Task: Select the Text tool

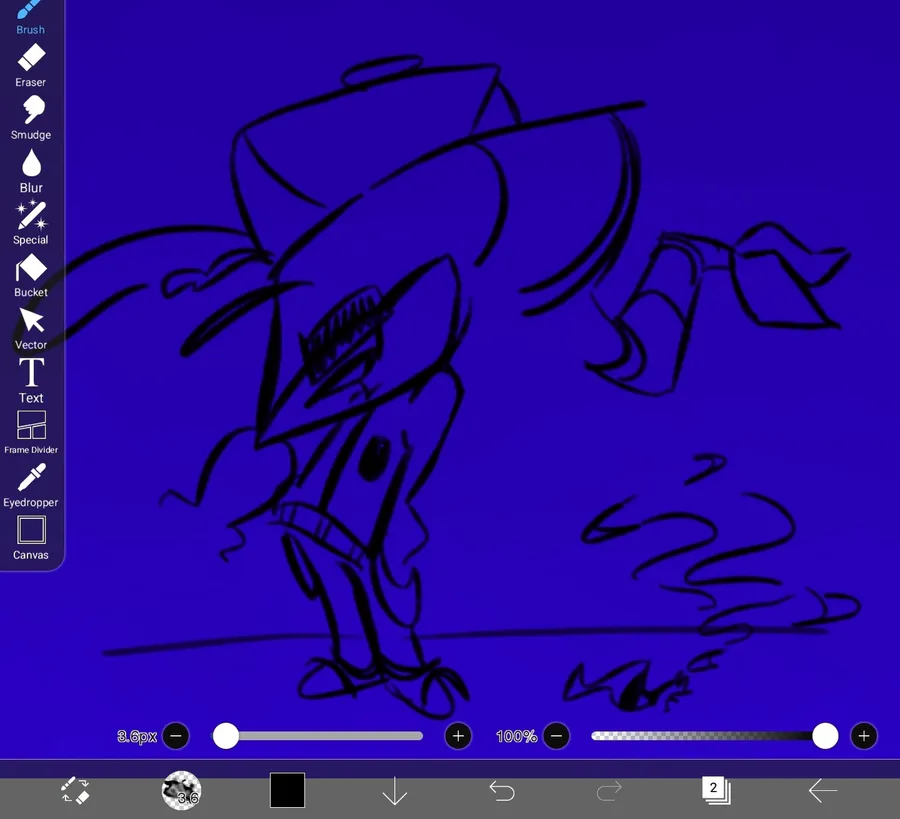Action: (31, 381)
